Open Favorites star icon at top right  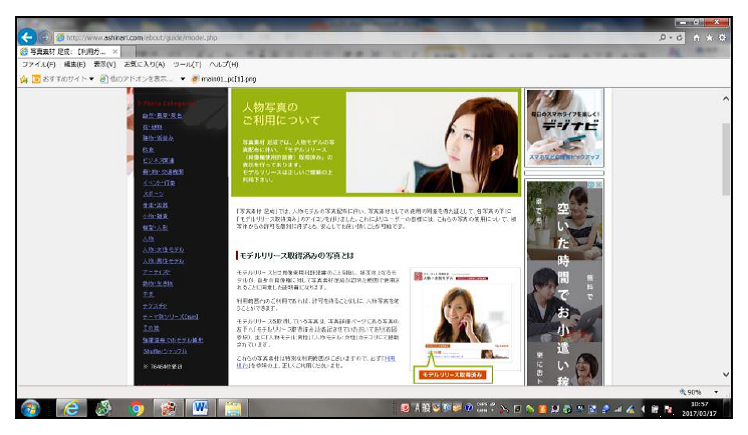click(x=709, y=37)
